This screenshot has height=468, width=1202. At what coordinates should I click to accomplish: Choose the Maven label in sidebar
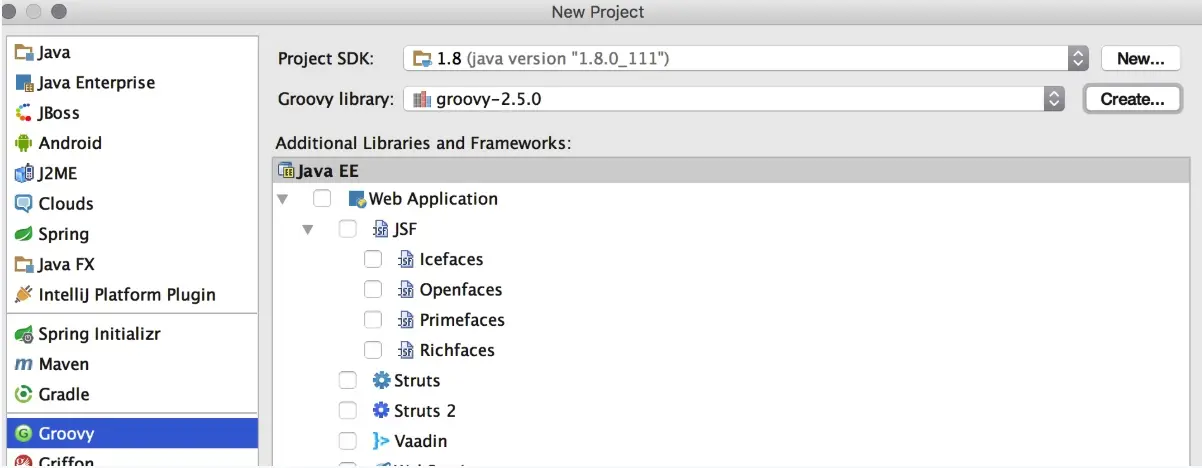[63, 364]
